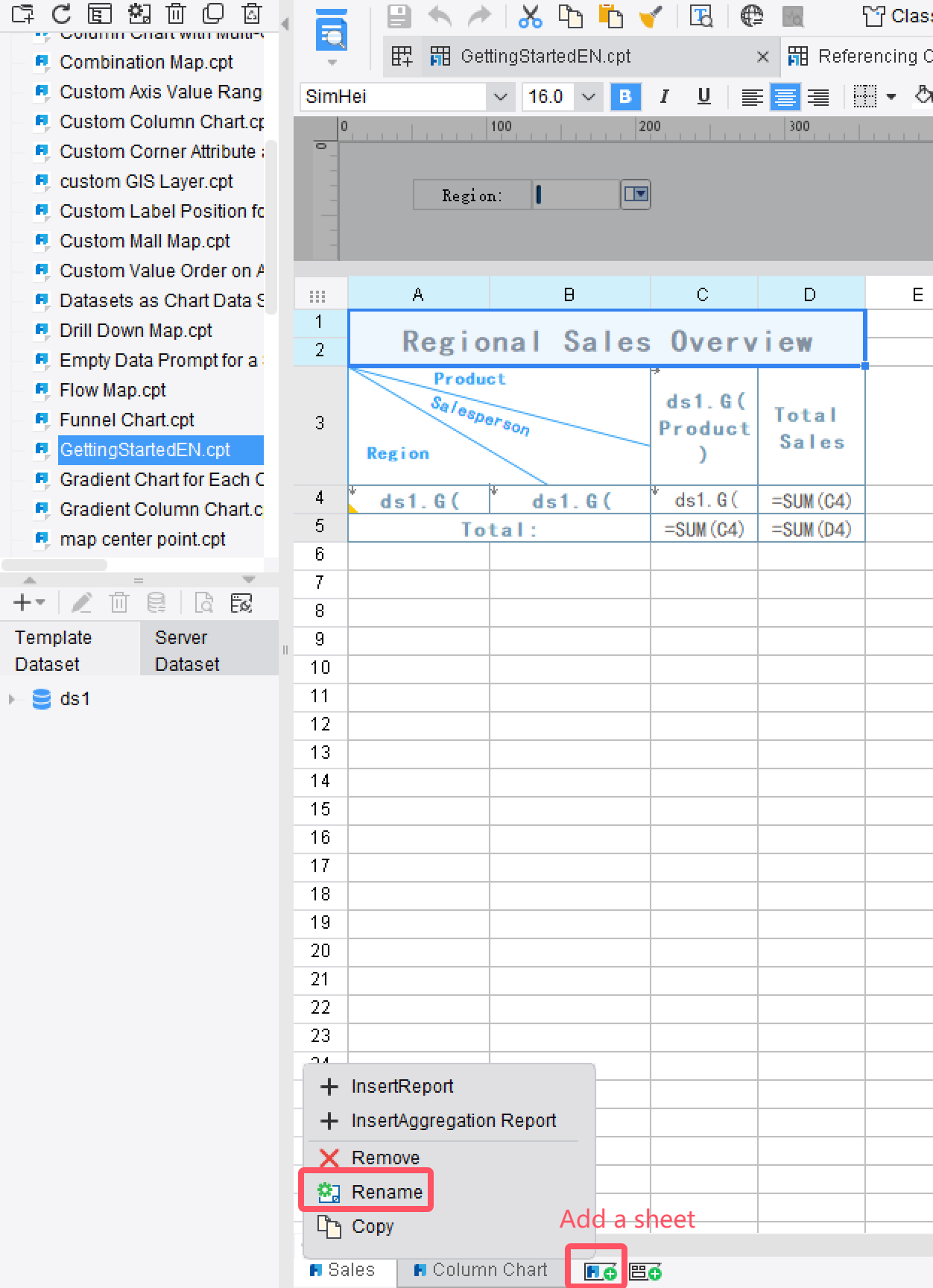Viewport: 933px width, 1288px height.
Task: Paste with the clipboard toolbar icon
Action: click(610, 16)
